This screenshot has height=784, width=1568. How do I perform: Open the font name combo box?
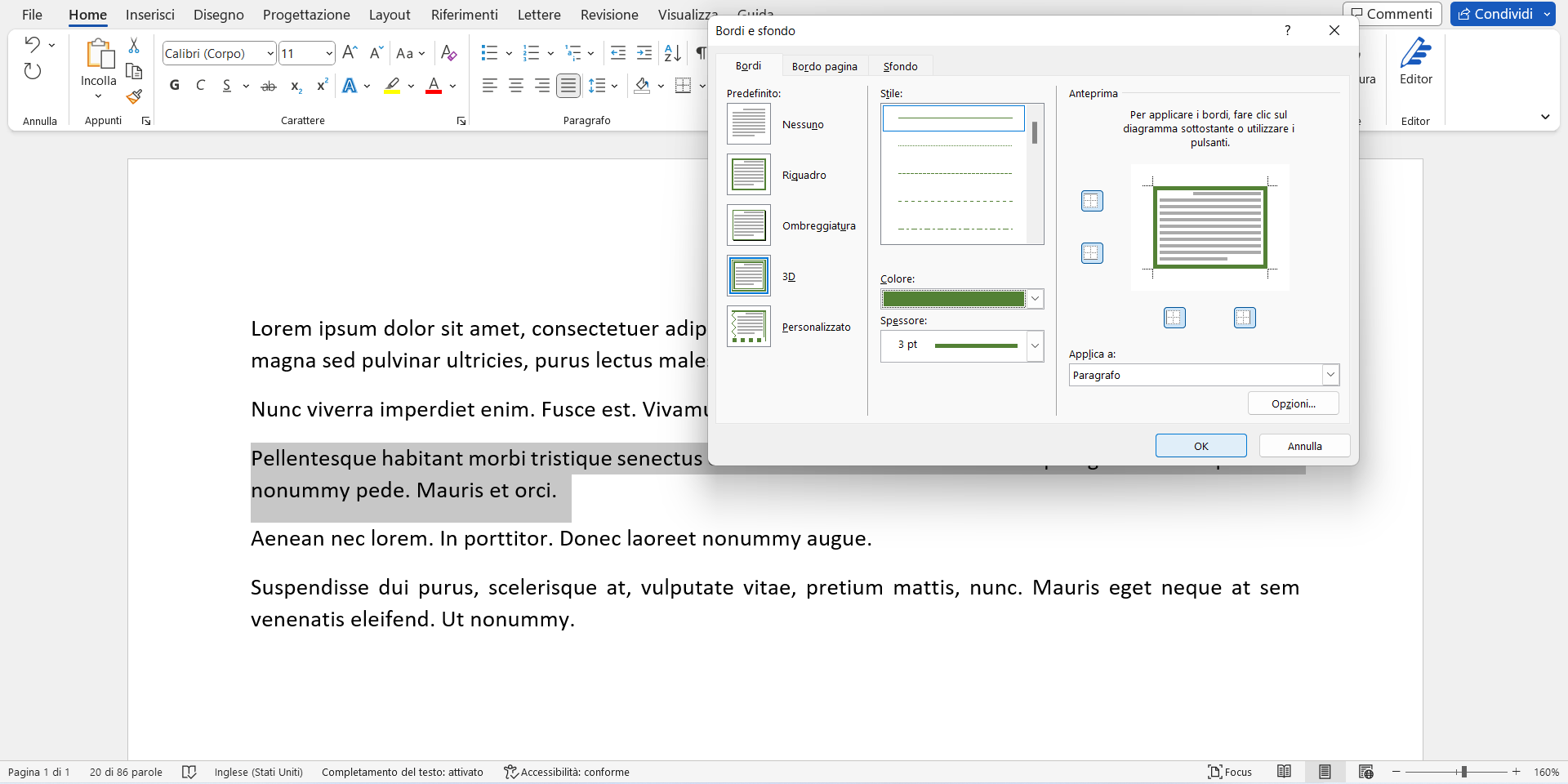coord(219,54)
